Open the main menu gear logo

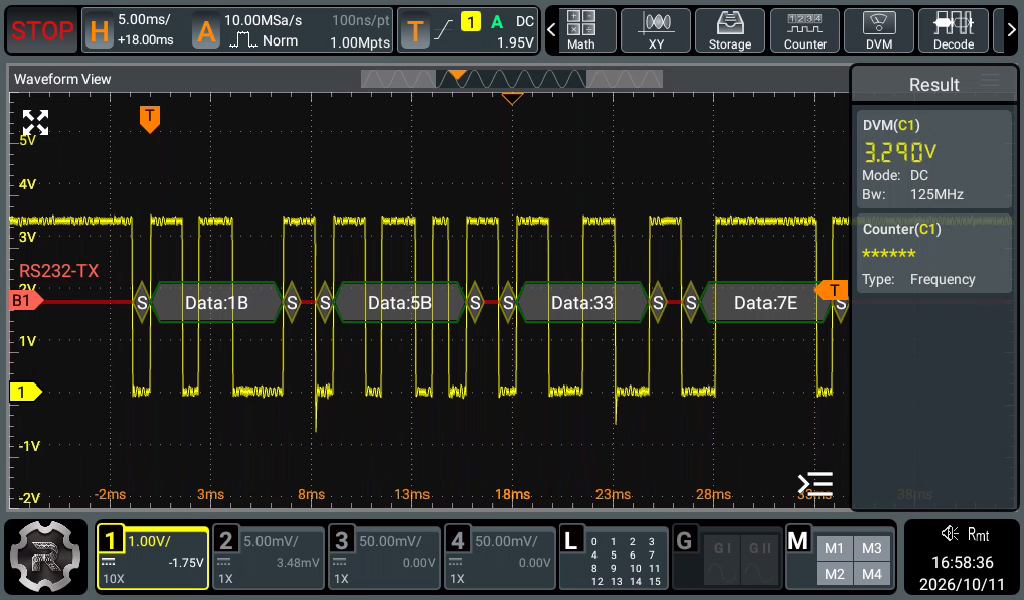(x=46, y=557)
